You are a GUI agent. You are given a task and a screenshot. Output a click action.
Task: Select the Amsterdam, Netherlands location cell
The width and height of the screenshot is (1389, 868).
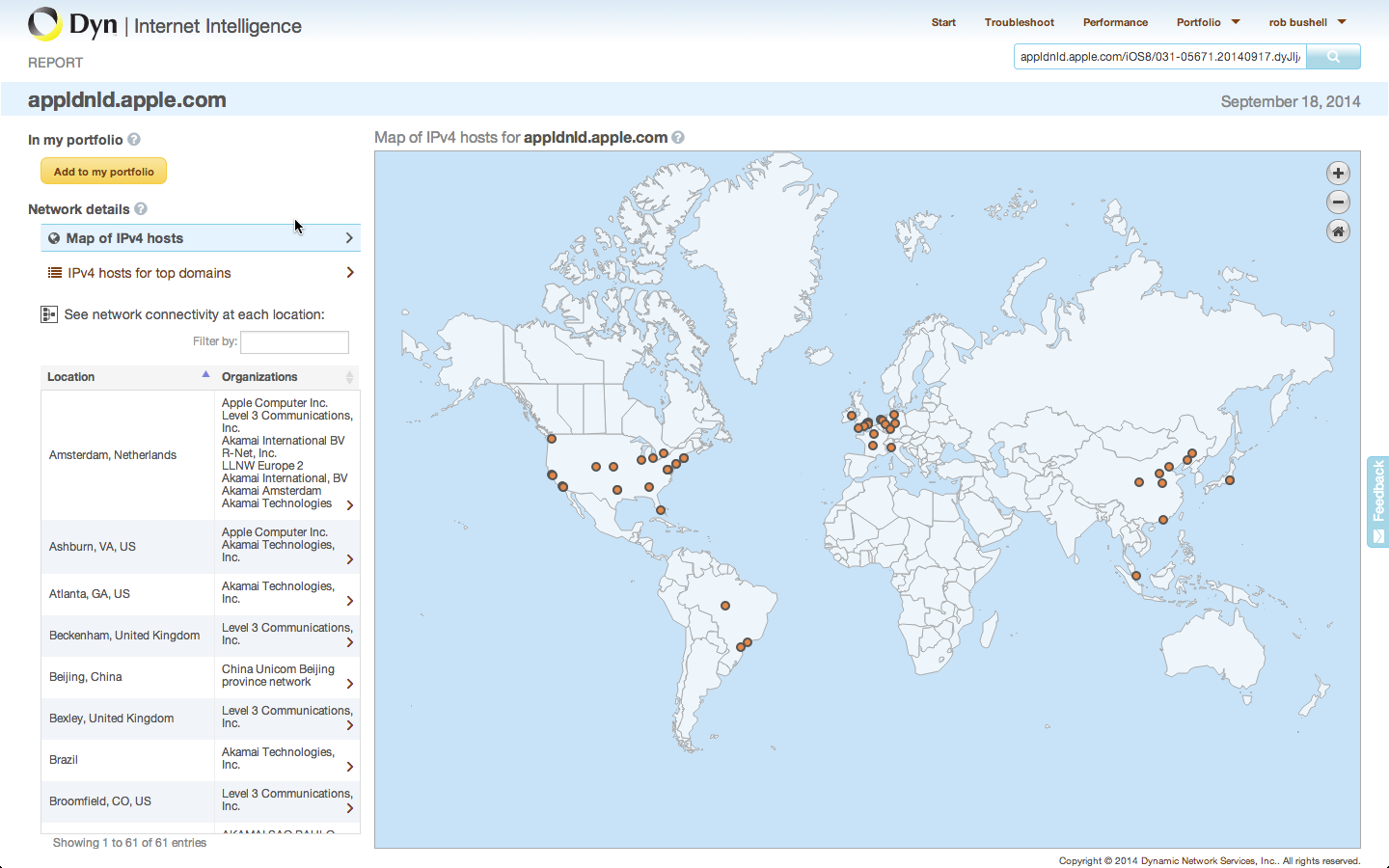point(127,455)
